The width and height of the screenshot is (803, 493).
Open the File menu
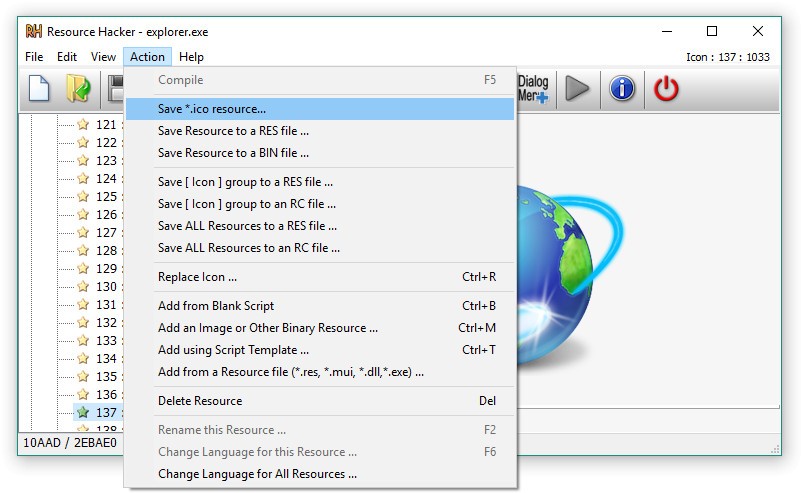click(34, 57)
